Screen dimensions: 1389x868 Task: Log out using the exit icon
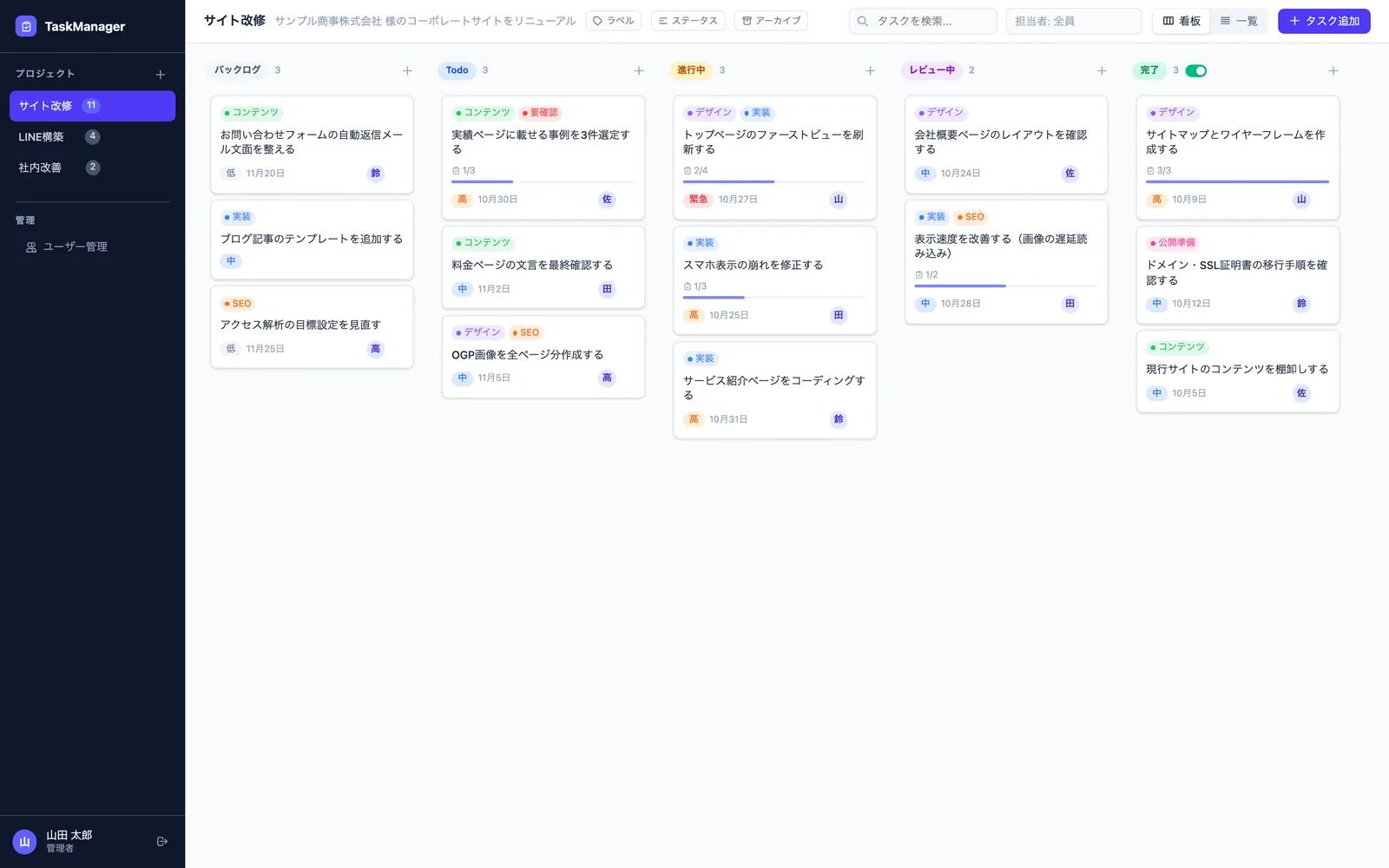tap(162, 841)
